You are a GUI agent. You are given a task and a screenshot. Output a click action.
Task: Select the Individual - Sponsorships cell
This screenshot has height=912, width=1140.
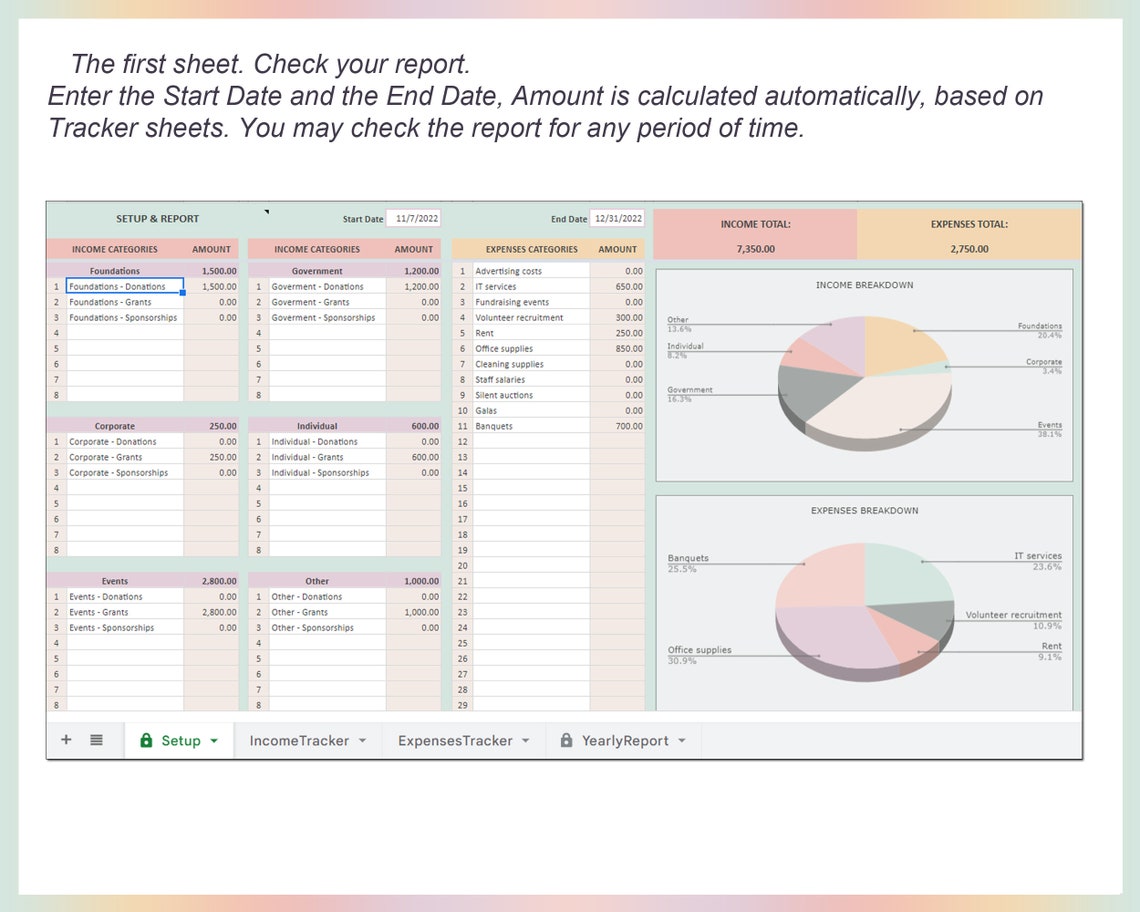click(327, 472)
